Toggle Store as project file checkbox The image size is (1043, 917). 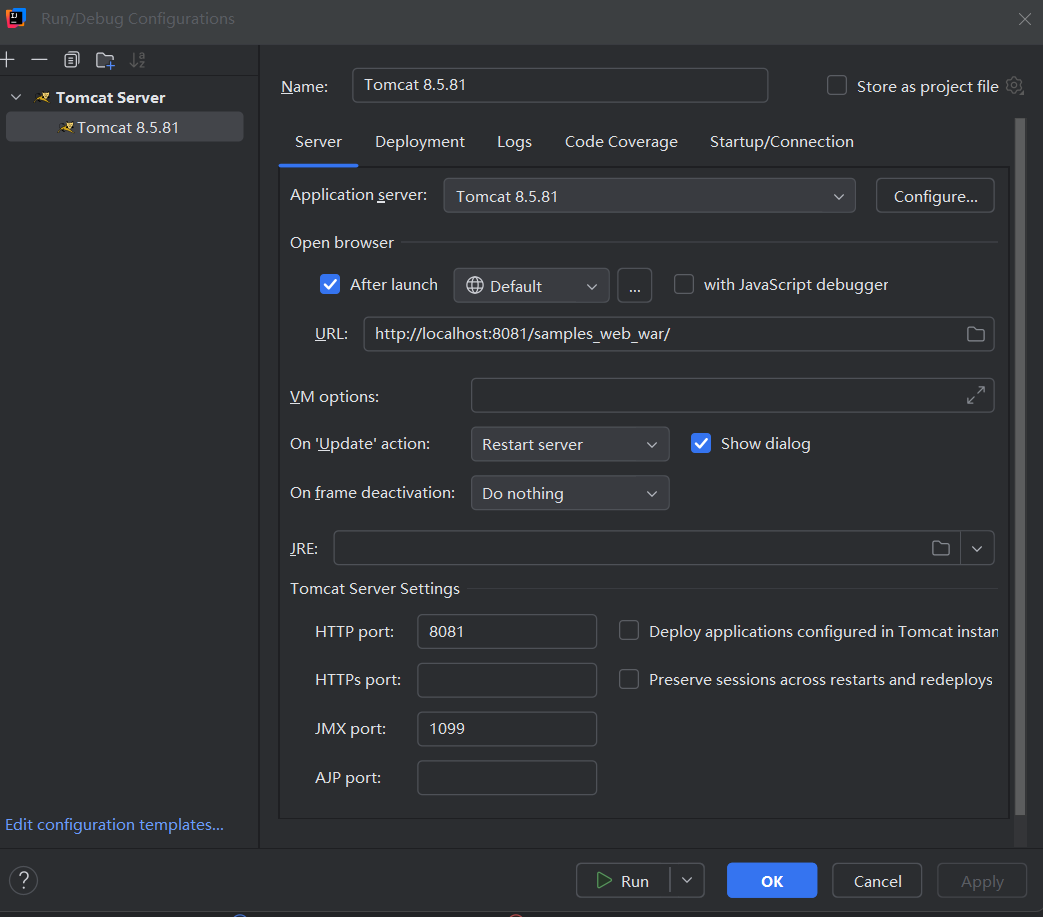click(x=836, y=86)
